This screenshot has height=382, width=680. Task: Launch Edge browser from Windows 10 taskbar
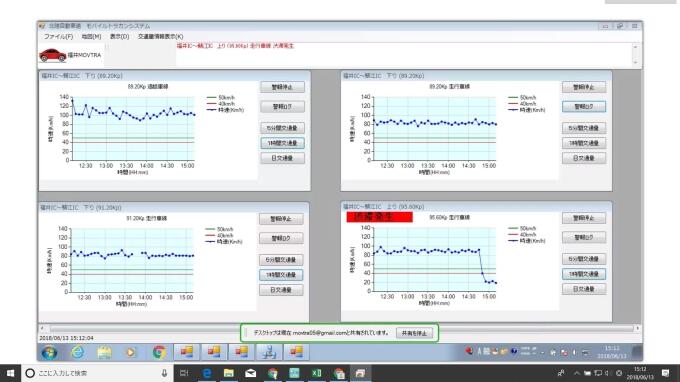pos(207,373)
